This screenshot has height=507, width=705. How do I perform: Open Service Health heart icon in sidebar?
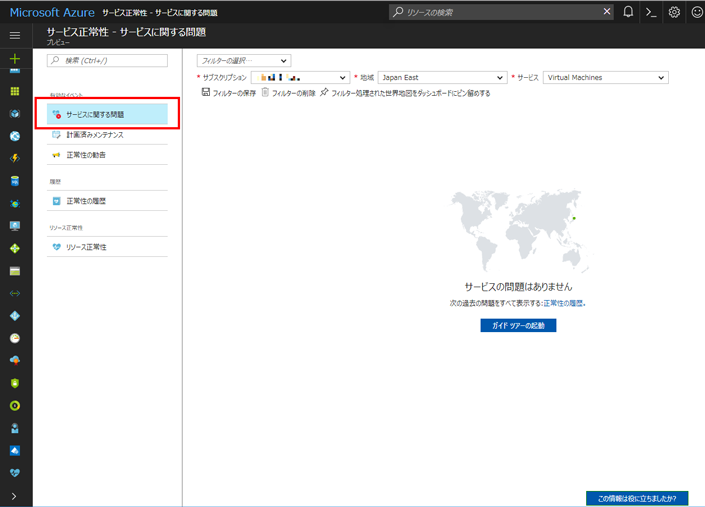15,473
